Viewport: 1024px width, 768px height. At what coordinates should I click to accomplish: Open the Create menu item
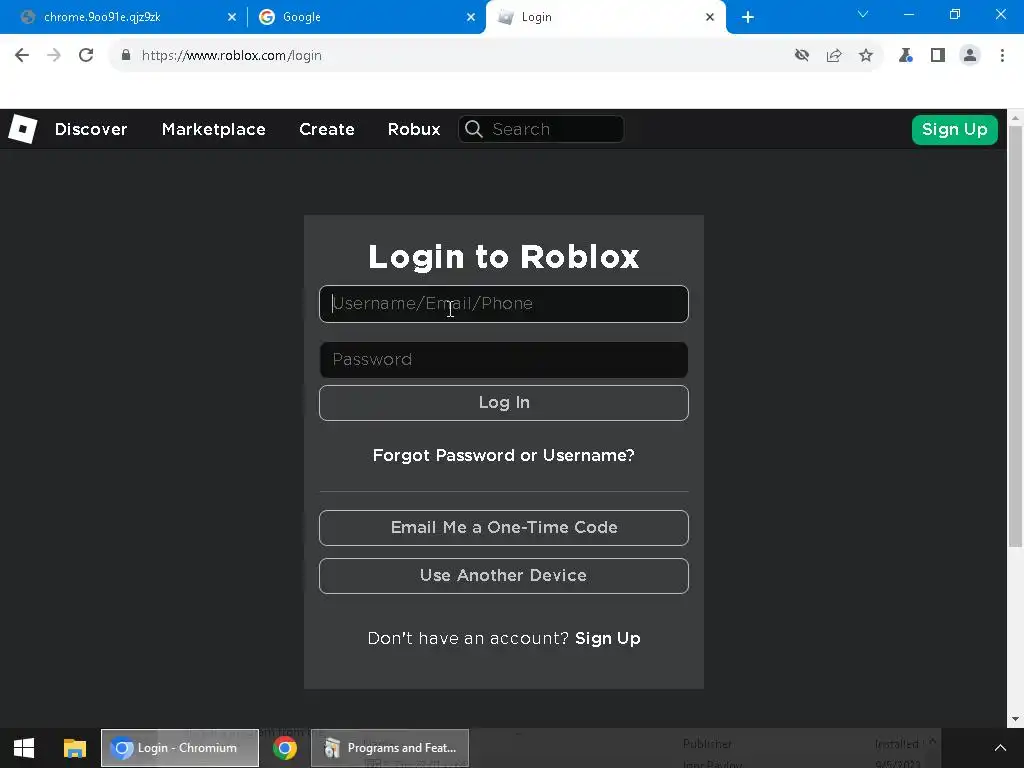click(327, 129)
